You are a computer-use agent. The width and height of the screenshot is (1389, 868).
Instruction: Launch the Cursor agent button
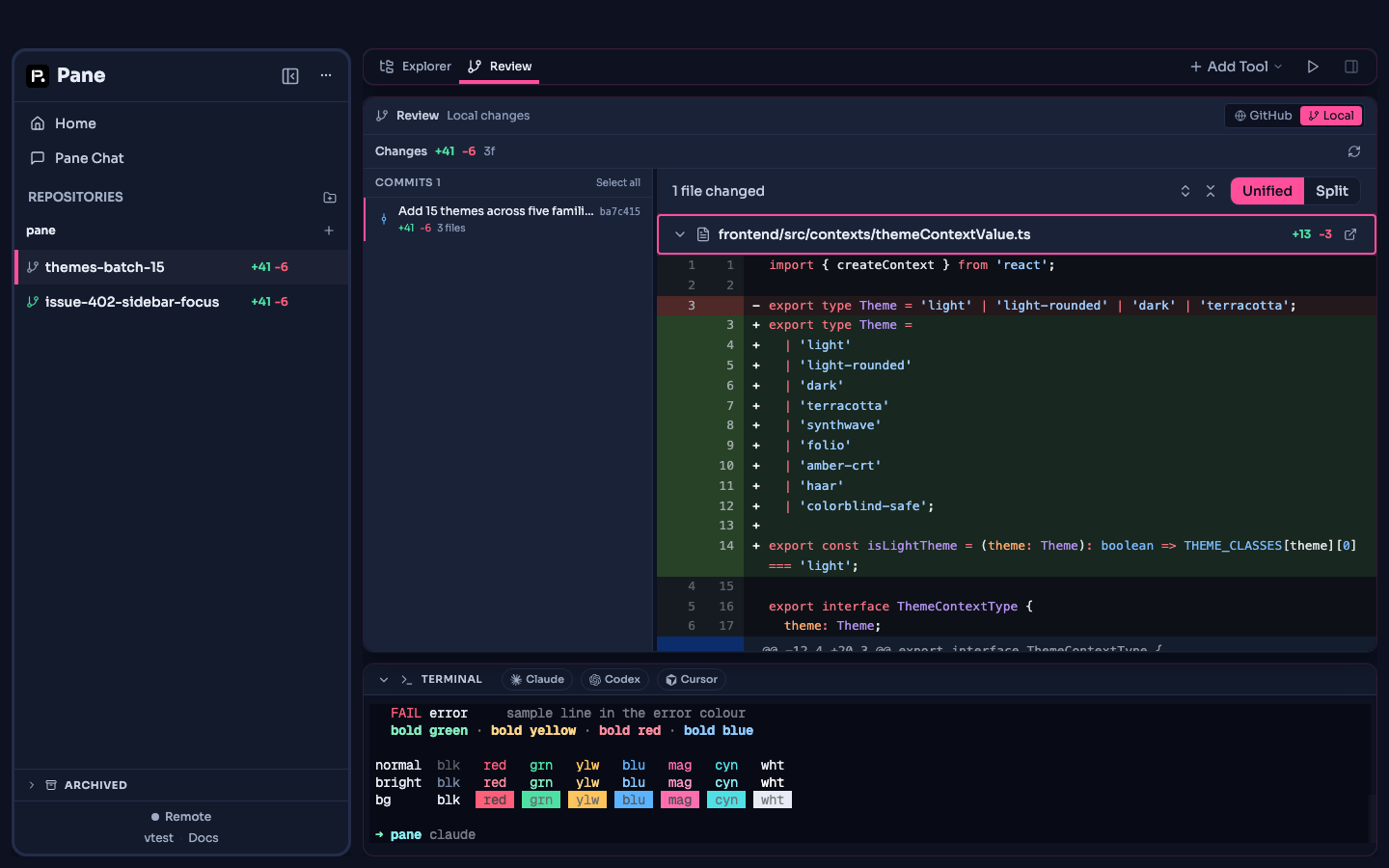(x=692, y=680)
